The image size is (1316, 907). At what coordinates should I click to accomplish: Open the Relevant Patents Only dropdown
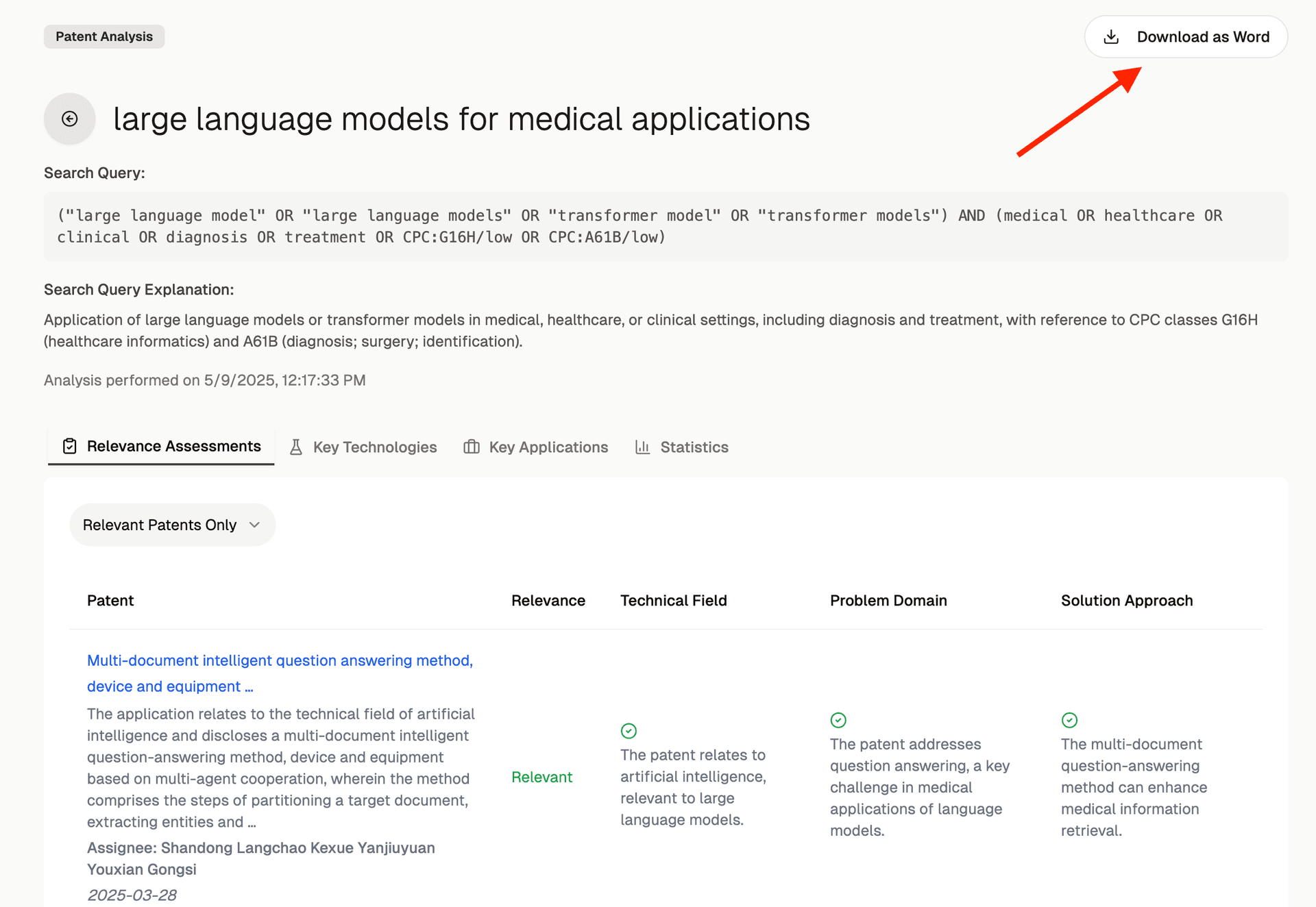click(x=172, y=525)
